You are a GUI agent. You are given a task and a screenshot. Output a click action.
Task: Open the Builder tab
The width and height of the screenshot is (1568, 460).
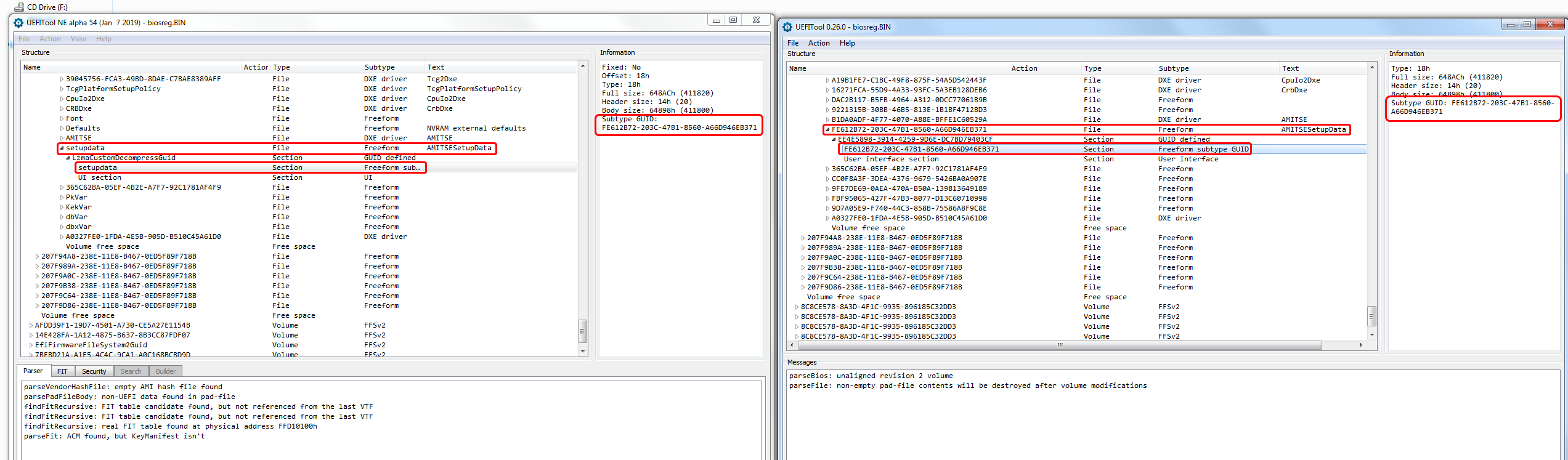[x=166, y=371]
